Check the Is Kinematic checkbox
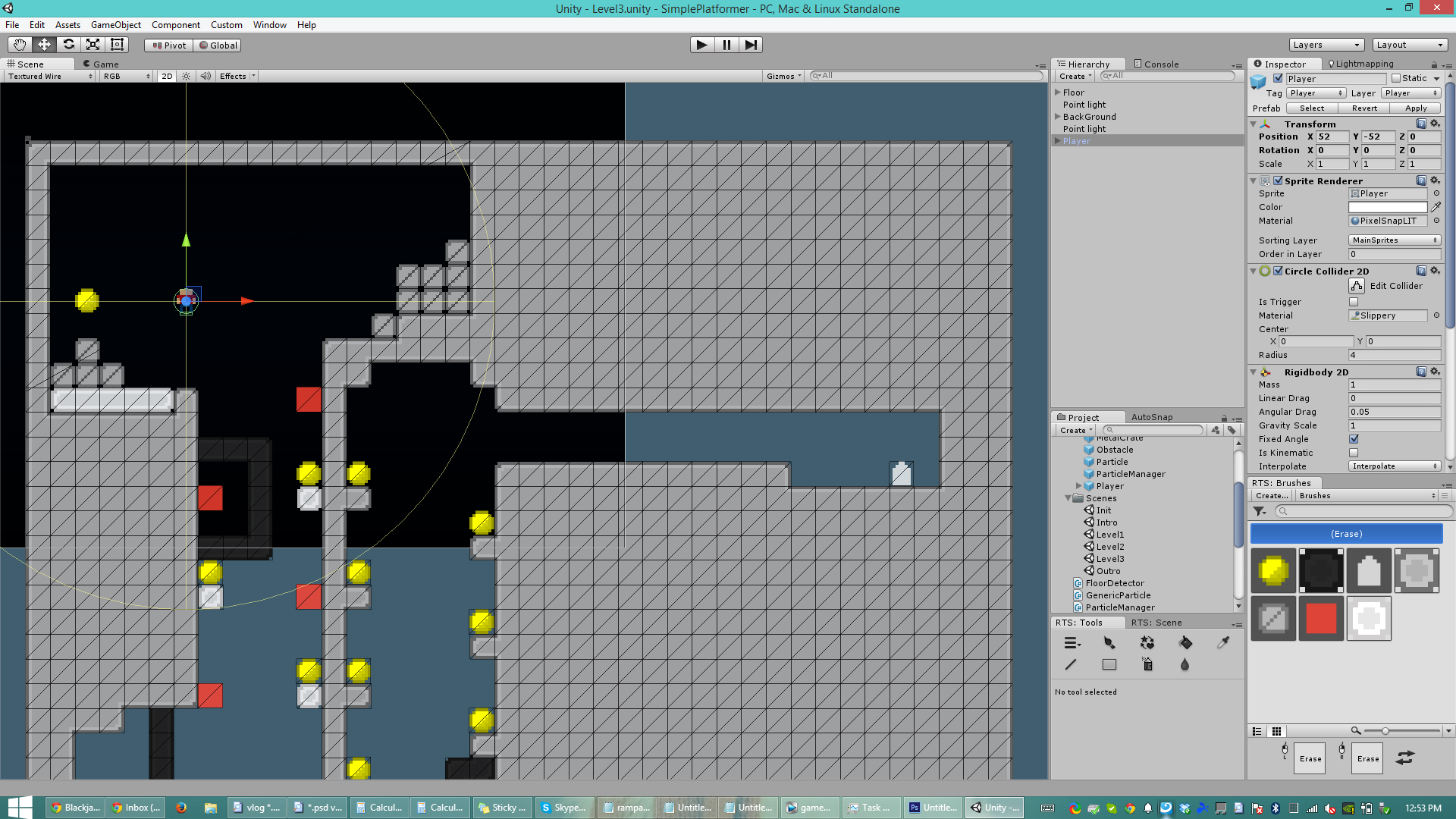Viewport: 1456px width, 819px height. point(1353,453)
